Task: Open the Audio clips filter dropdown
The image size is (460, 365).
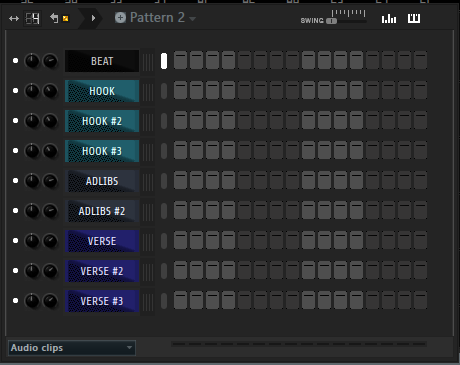Action: coord(72,348)
